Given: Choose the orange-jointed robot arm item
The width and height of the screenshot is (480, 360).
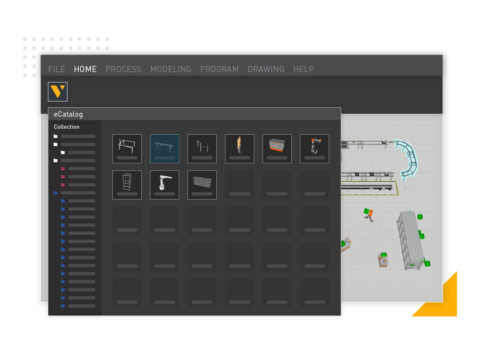Looking at the screenshot, I should [315, 149].
